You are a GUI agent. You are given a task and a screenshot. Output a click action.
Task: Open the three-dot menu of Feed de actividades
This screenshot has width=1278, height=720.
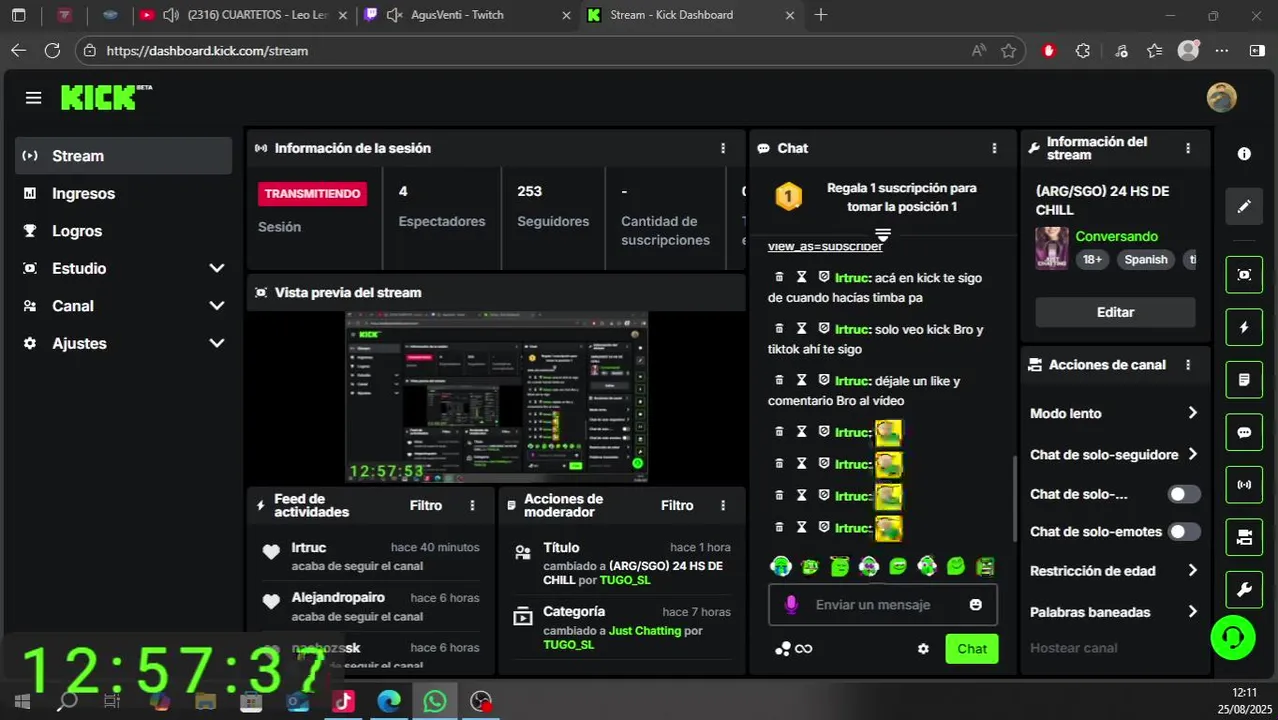[473, 506]
